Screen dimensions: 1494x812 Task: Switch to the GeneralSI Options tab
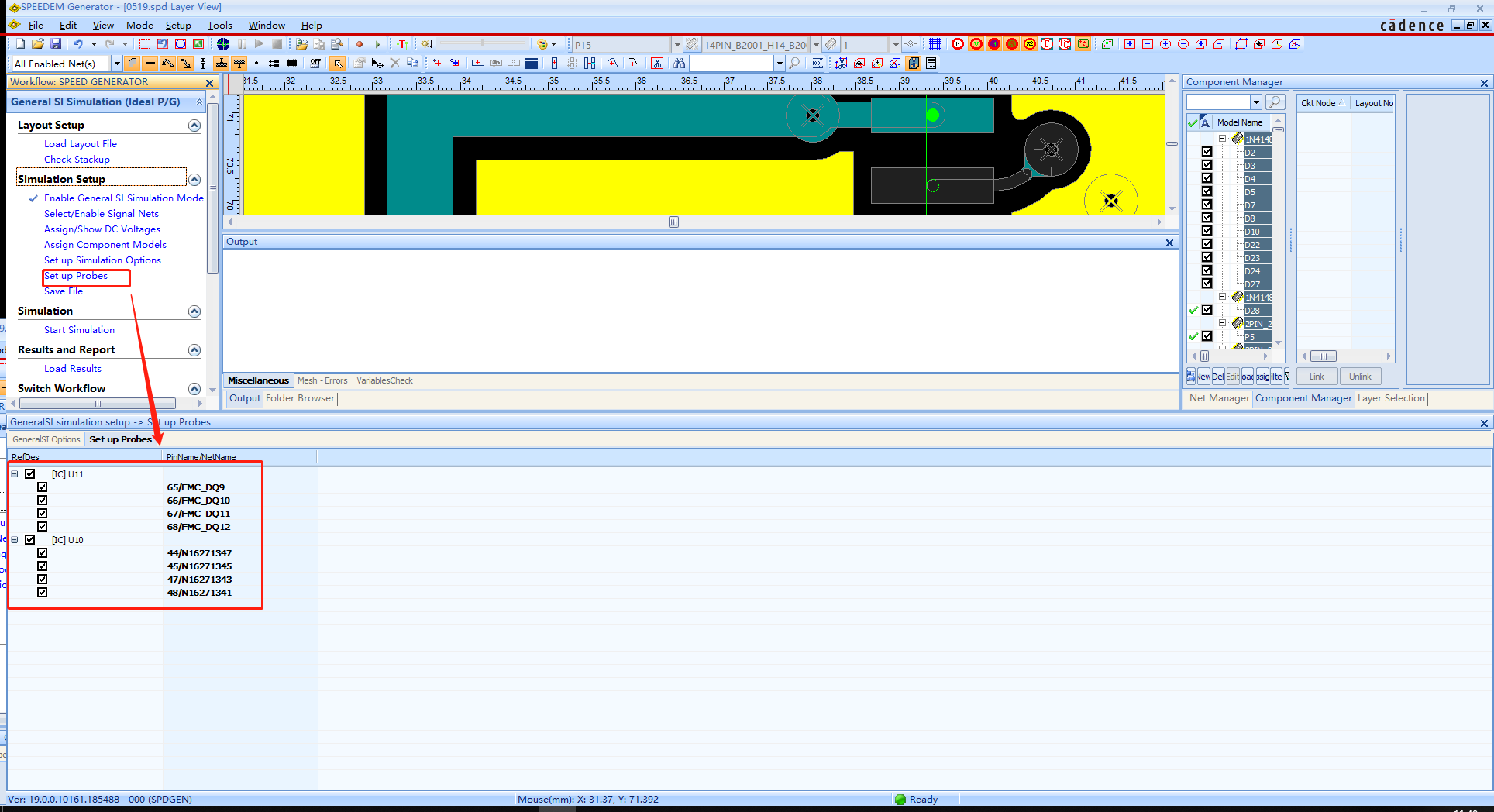46,439
